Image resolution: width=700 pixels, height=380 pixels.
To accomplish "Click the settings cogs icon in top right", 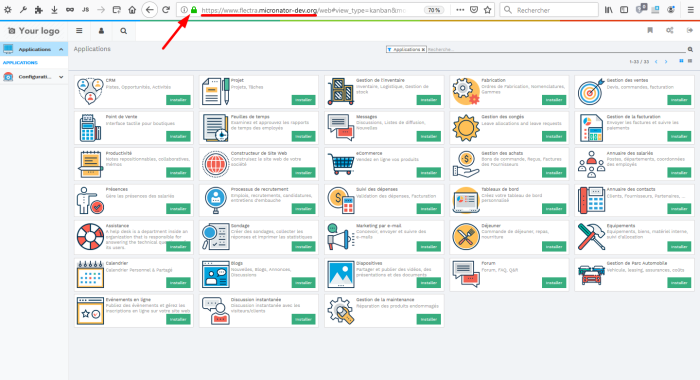I will pyautogui.click(x=670, y=30).
